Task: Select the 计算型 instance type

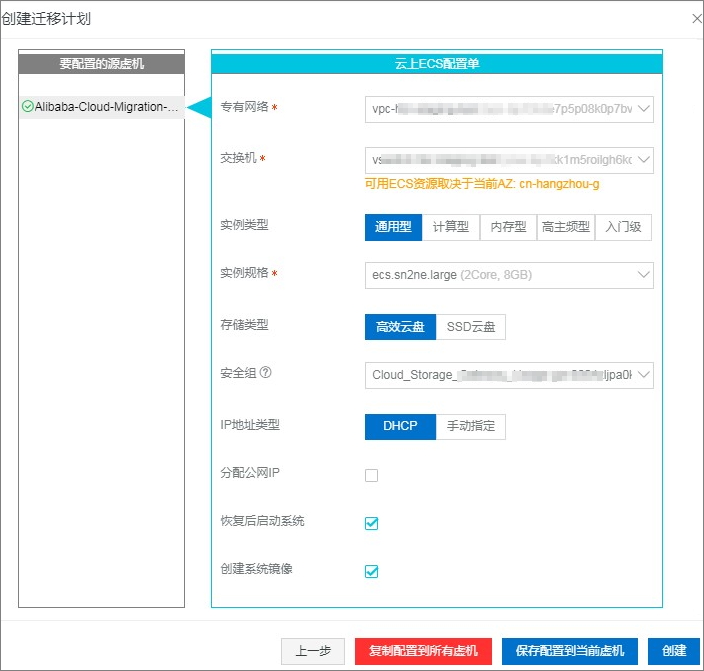Action: (451, 227)
